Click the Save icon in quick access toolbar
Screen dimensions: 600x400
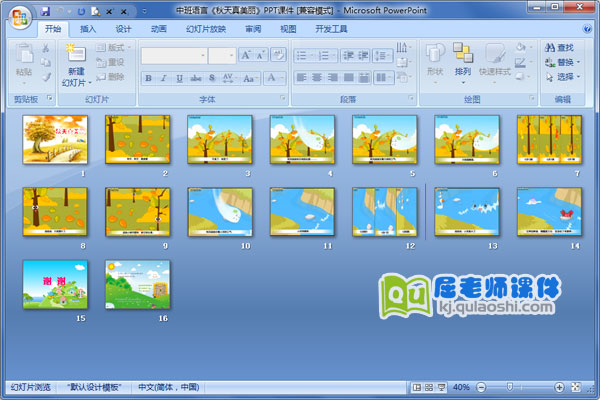click(x=45, y=10)
